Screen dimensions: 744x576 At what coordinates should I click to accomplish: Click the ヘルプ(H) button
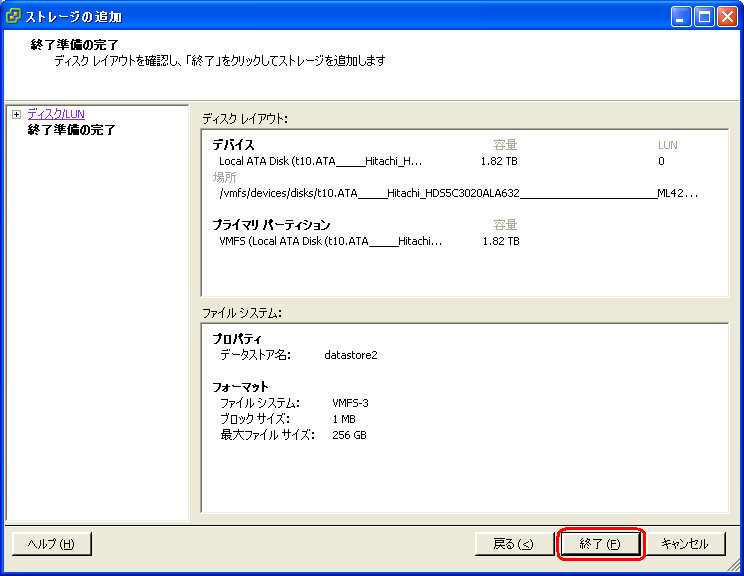click(52, 544)
